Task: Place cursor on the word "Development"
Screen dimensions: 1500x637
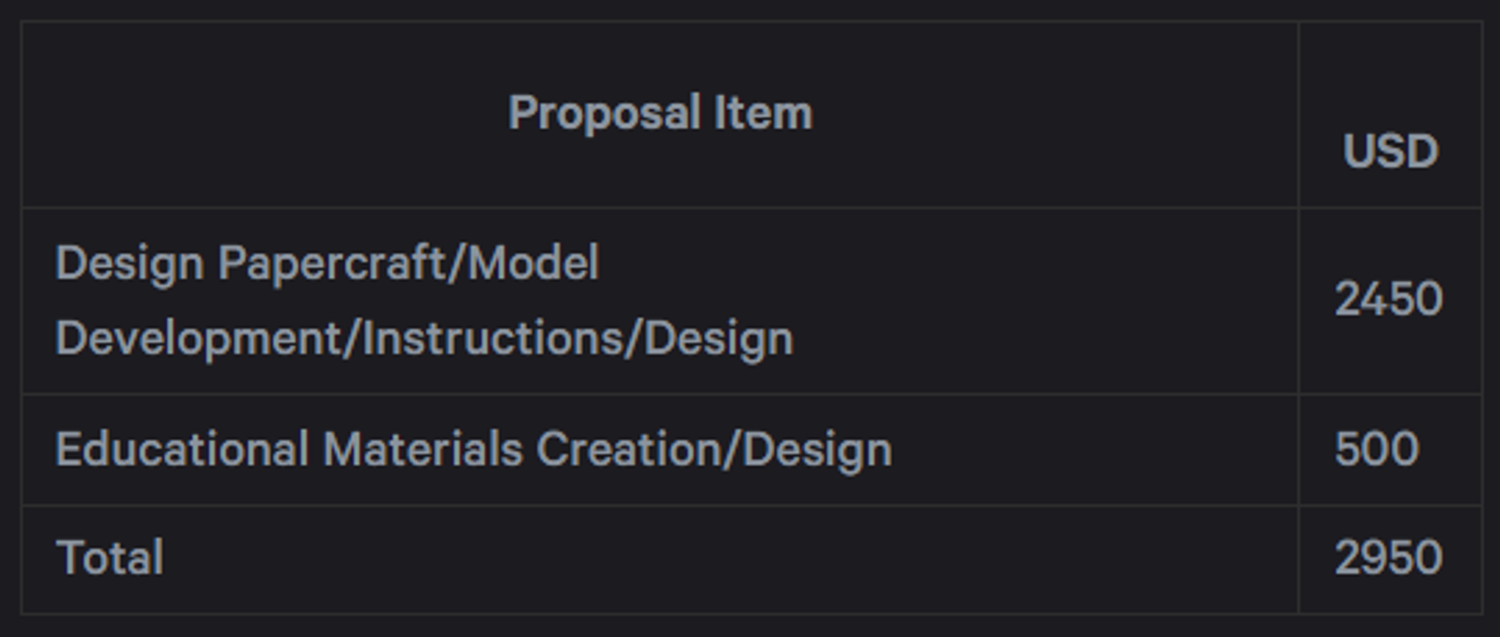Action: 198,339
